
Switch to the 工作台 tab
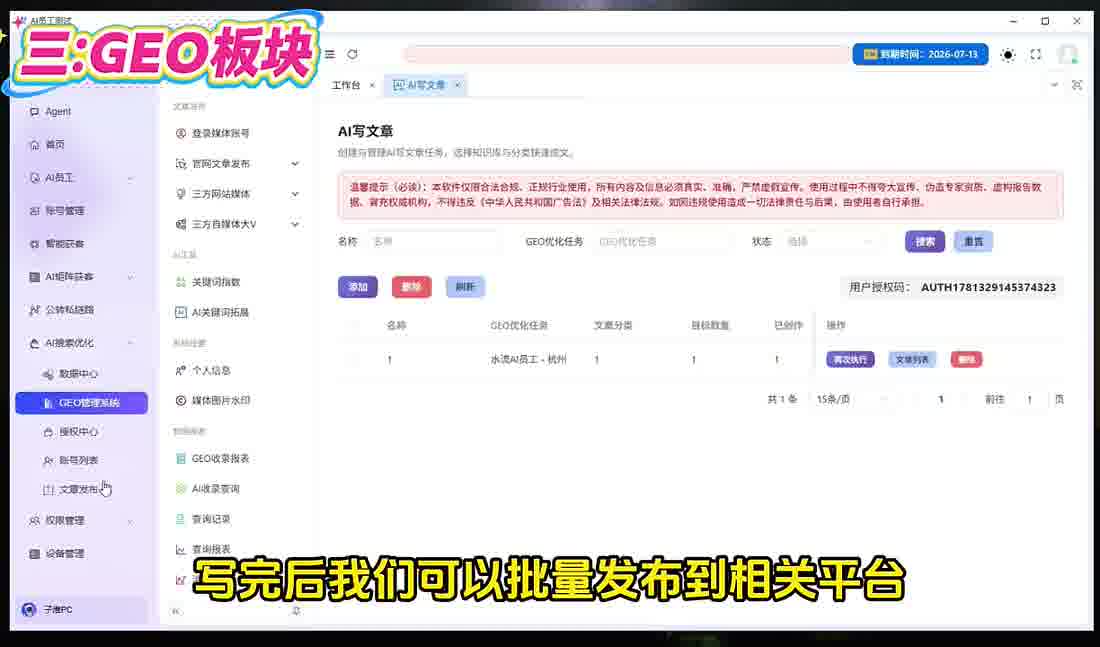point(346,85)
